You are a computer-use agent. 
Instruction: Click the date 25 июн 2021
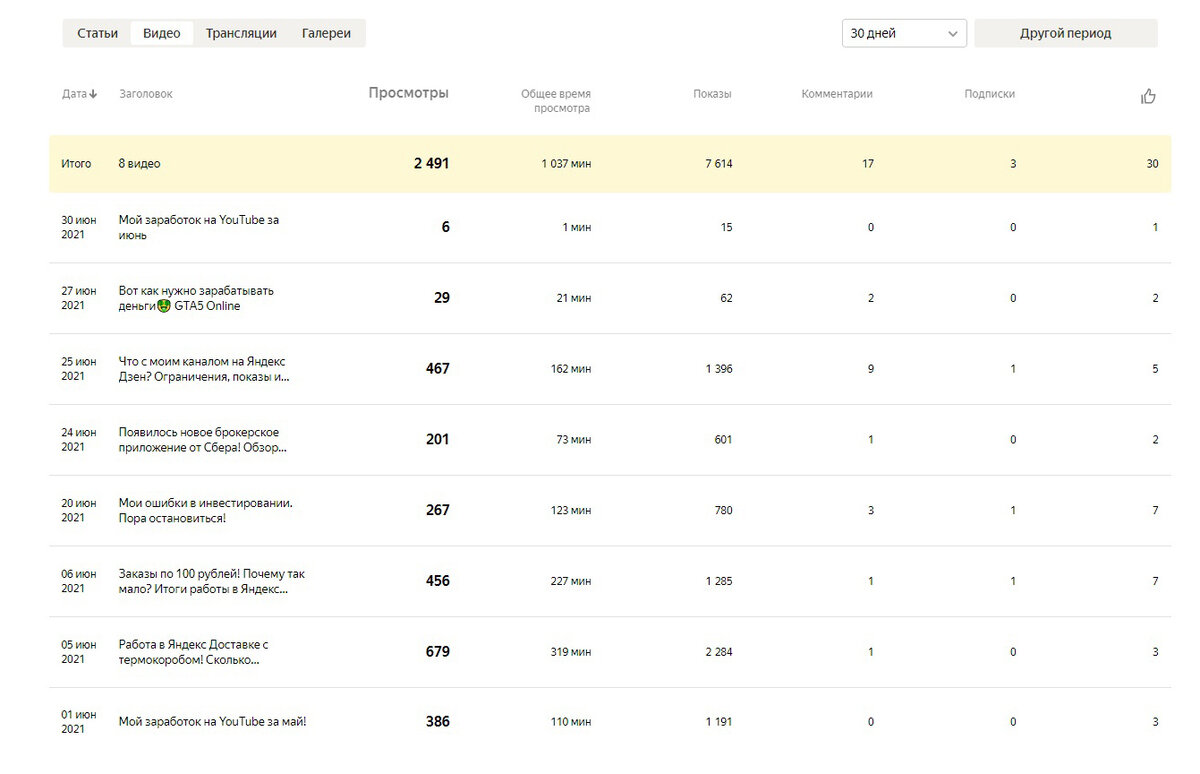tap(79, 369)
